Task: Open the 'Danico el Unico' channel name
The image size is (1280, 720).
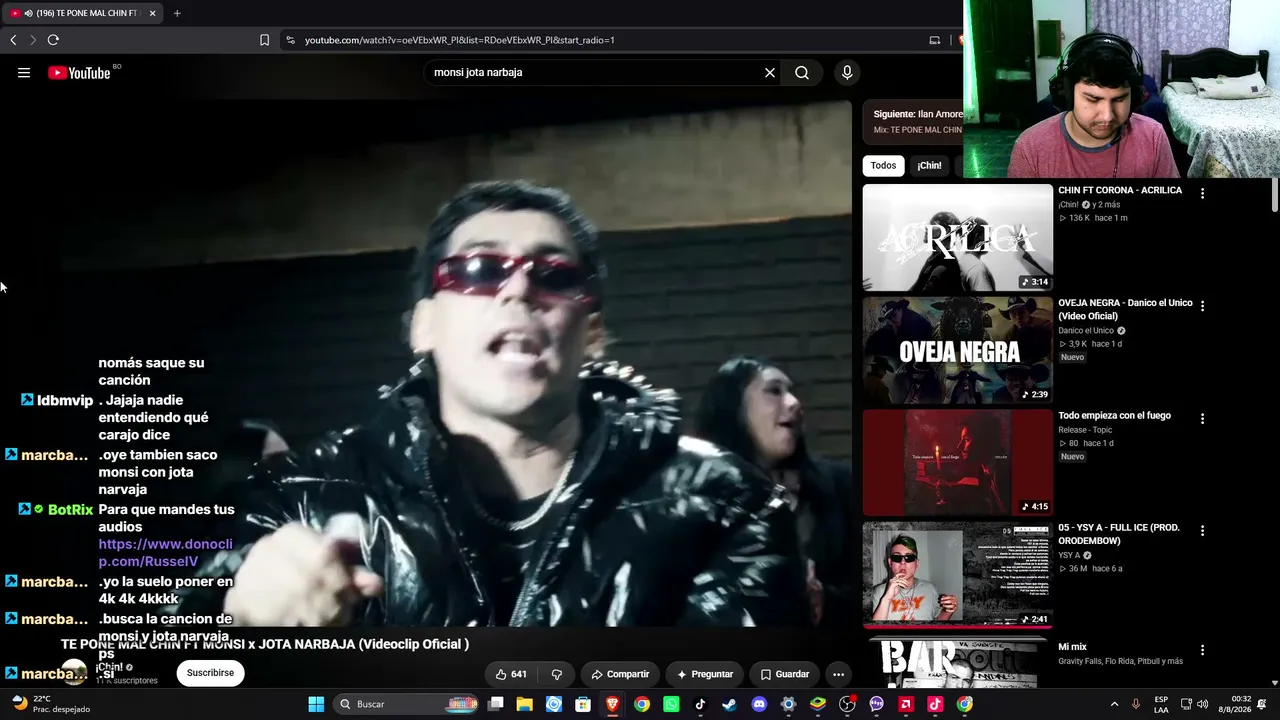Action: click(1086, 331)
